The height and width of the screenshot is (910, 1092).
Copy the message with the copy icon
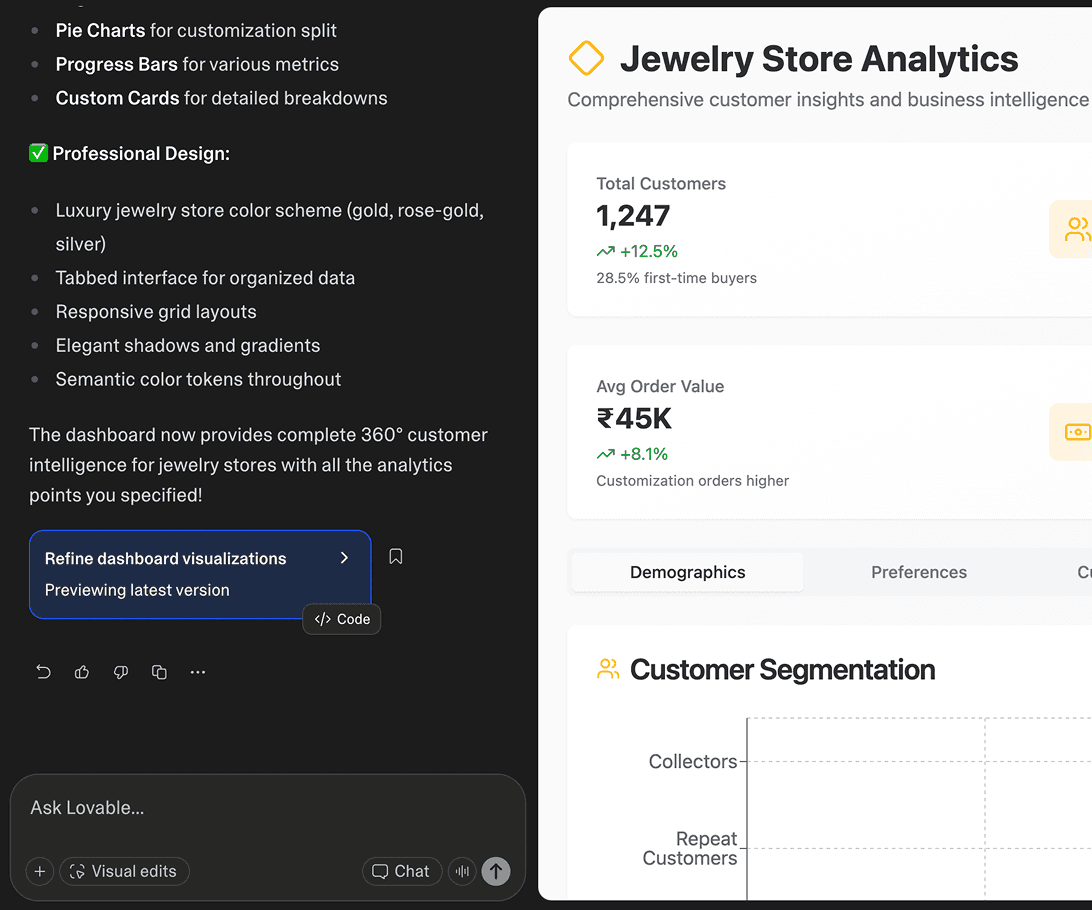pyautogui.click(x=159, y=672)
